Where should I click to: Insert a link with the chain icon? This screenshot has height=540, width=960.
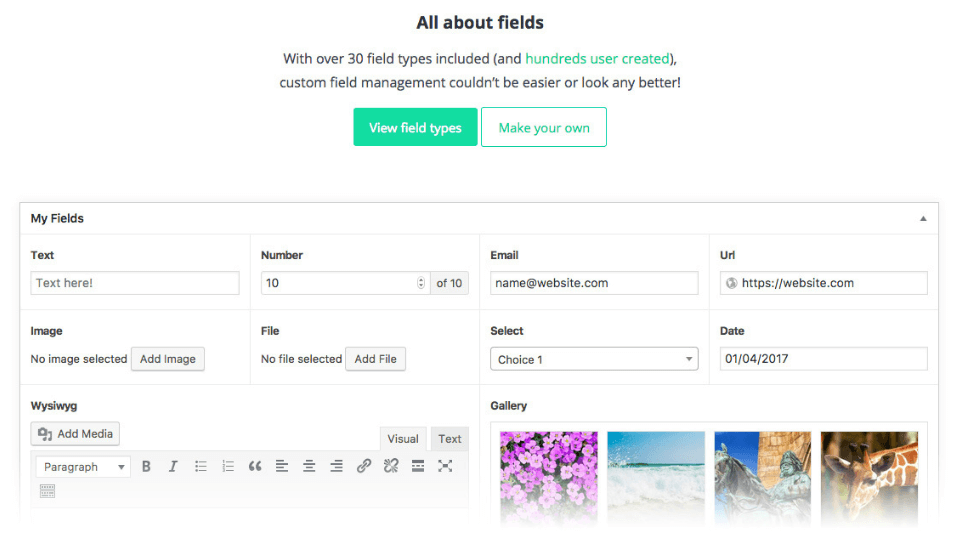point(364,467)
